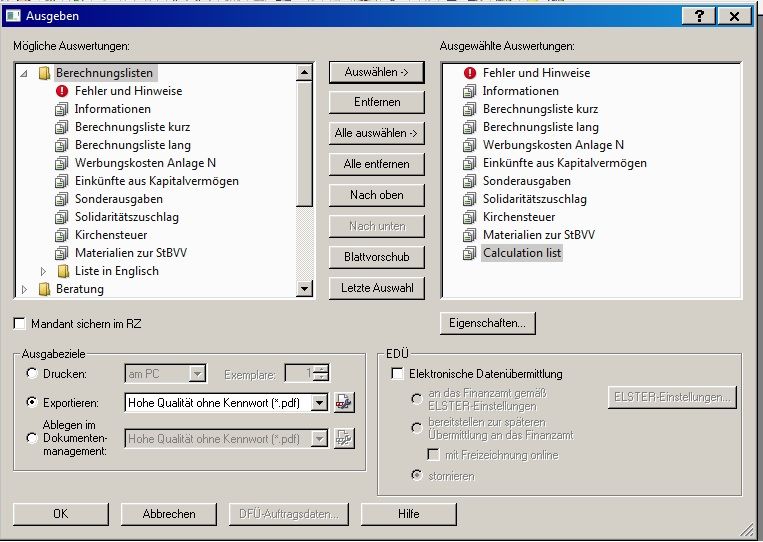The width and height of the screenshot is (763, 542).
Task: Select Calculation list in Ausgewählte Auswertungen
Action: [x=522, y=253]
